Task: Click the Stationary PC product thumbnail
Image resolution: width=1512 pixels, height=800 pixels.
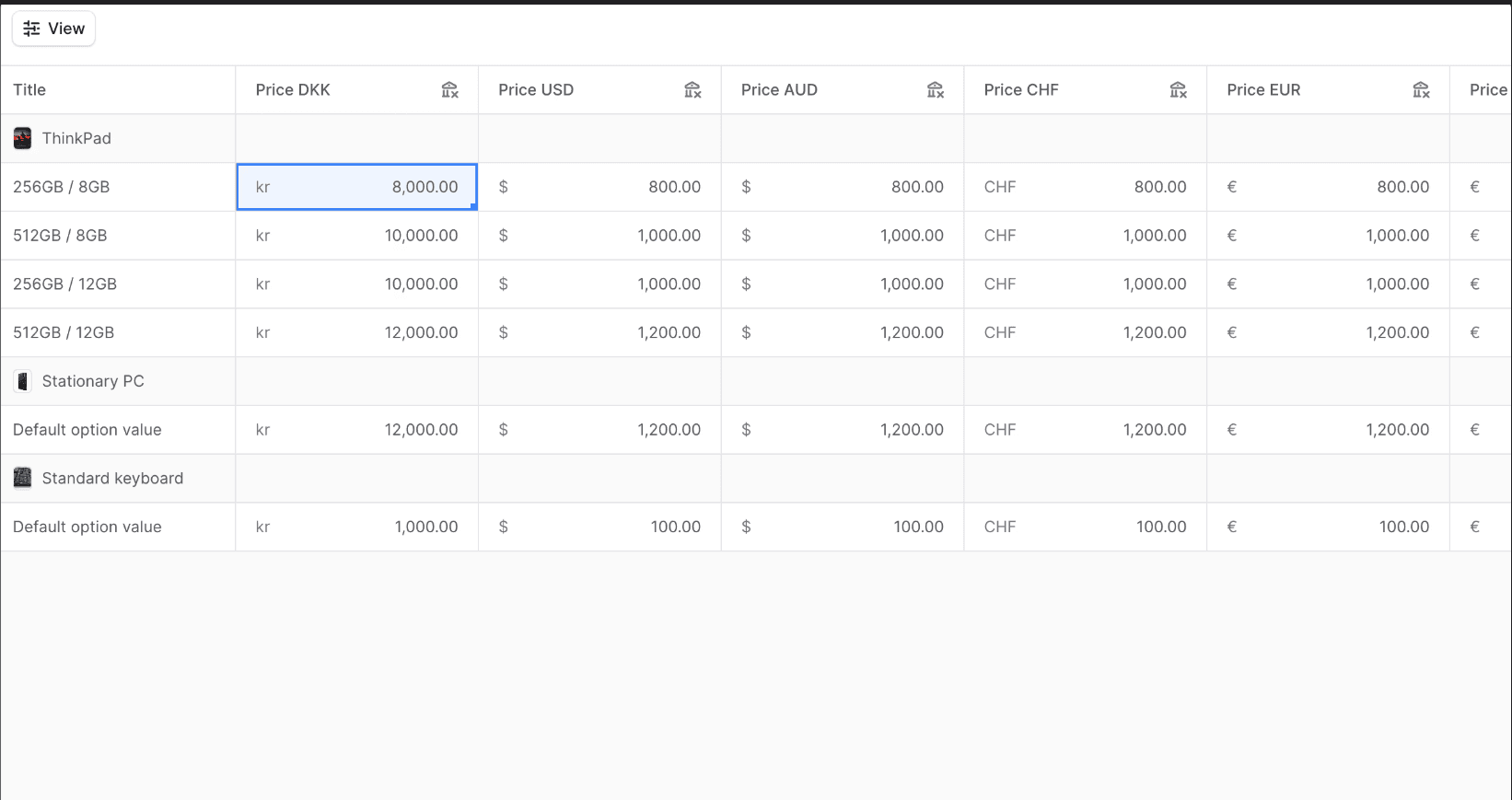Action: tap(23, 381)
